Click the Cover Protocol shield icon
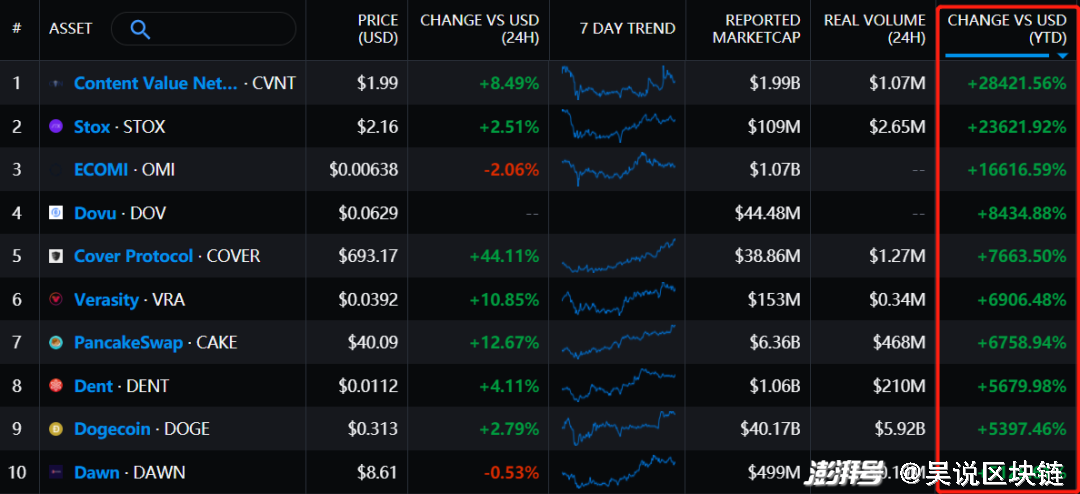Screen dimensions: 1080x494 57,256
